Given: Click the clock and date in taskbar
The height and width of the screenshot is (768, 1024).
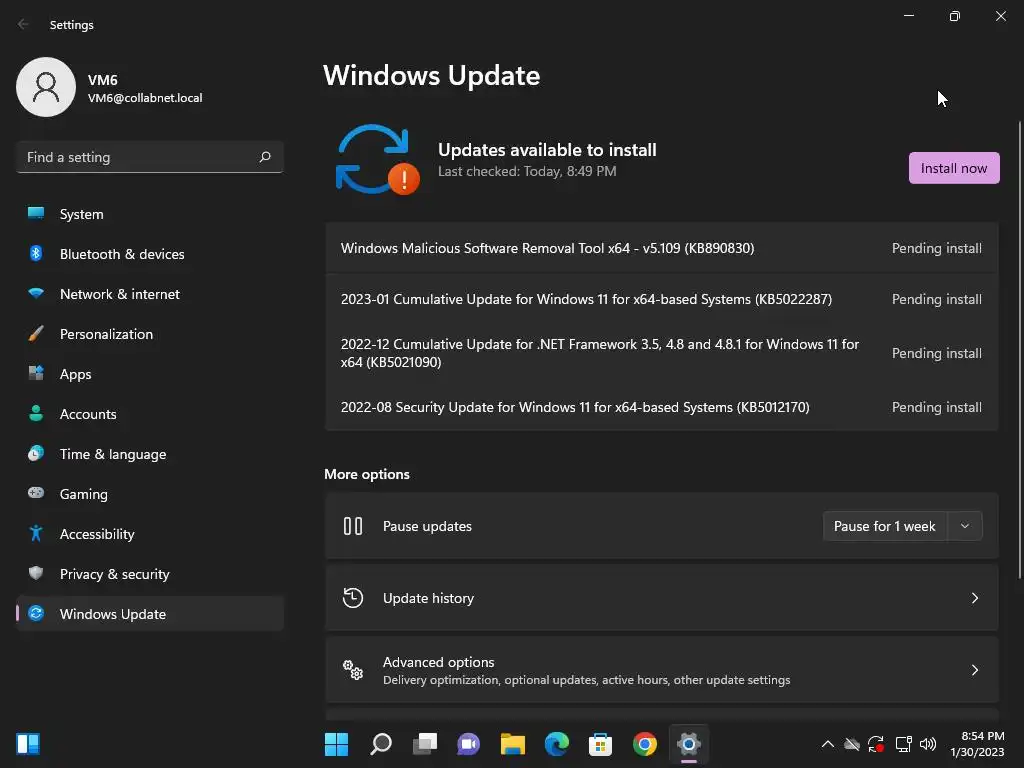Looking at the screenshot, I should [977, 744].
